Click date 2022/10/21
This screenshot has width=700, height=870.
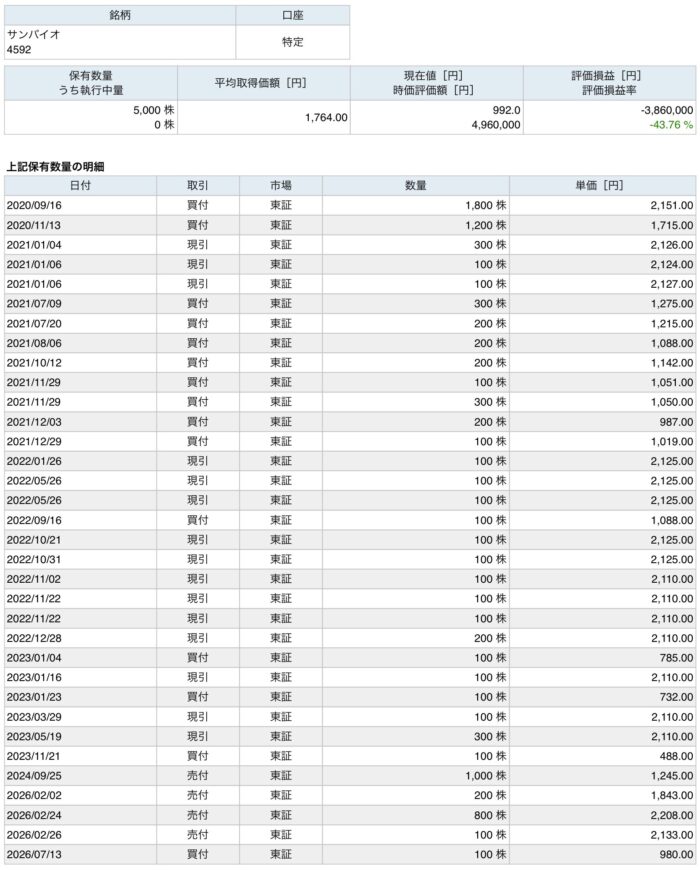click(x=34, y=540)
